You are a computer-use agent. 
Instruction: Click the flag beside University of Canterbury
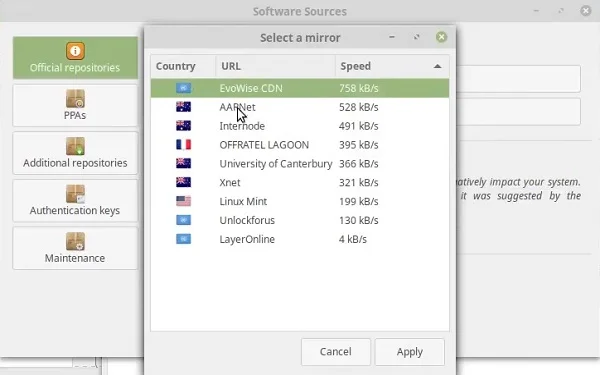[183, 163]
